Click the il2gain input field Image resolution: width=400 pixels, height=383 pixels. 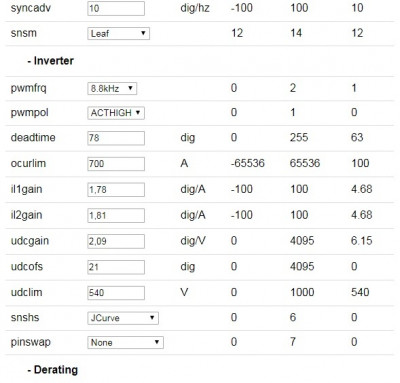pos(116,215)
